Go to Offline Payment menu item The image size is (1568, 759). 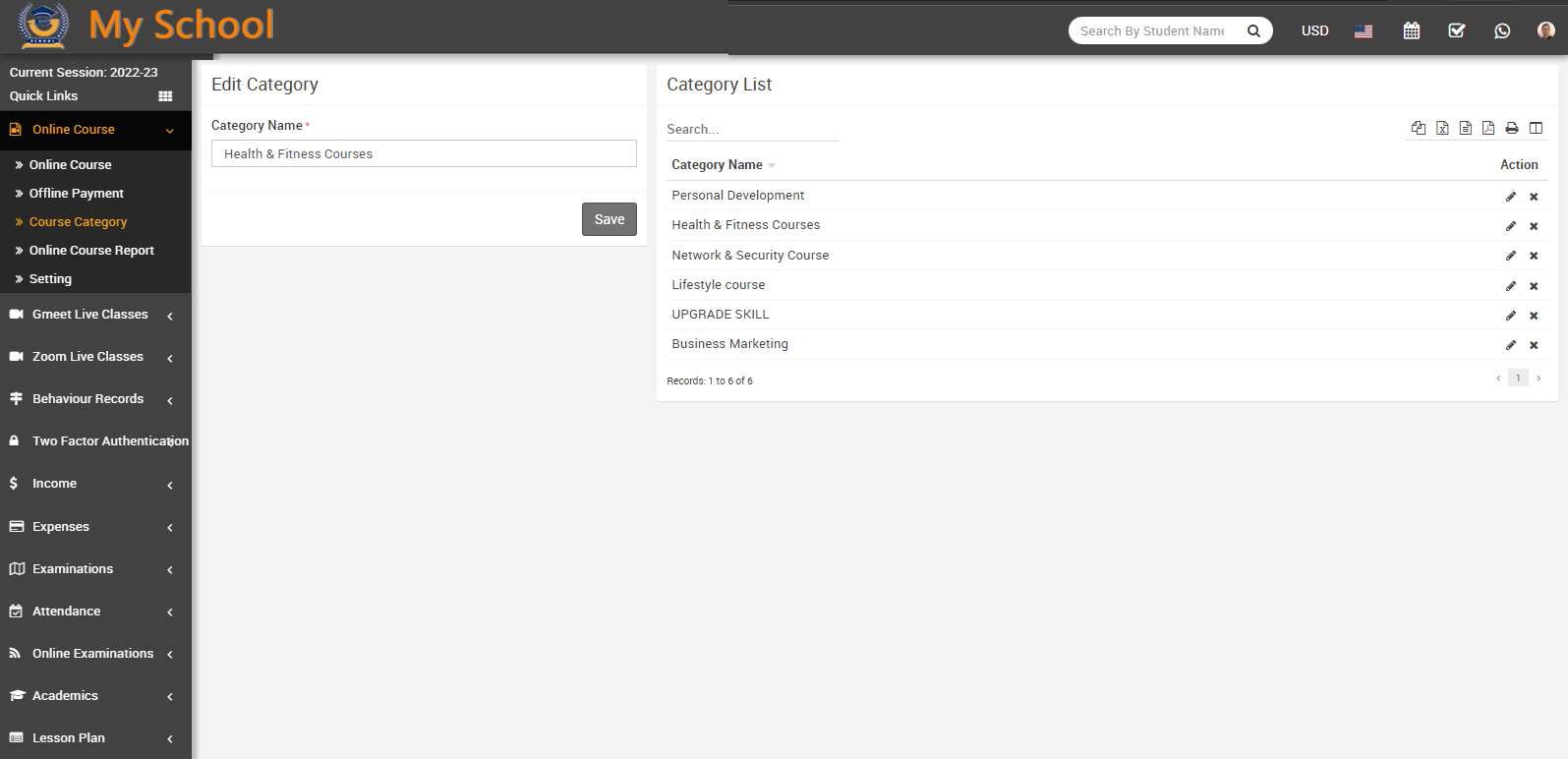(x=76, y=194)
